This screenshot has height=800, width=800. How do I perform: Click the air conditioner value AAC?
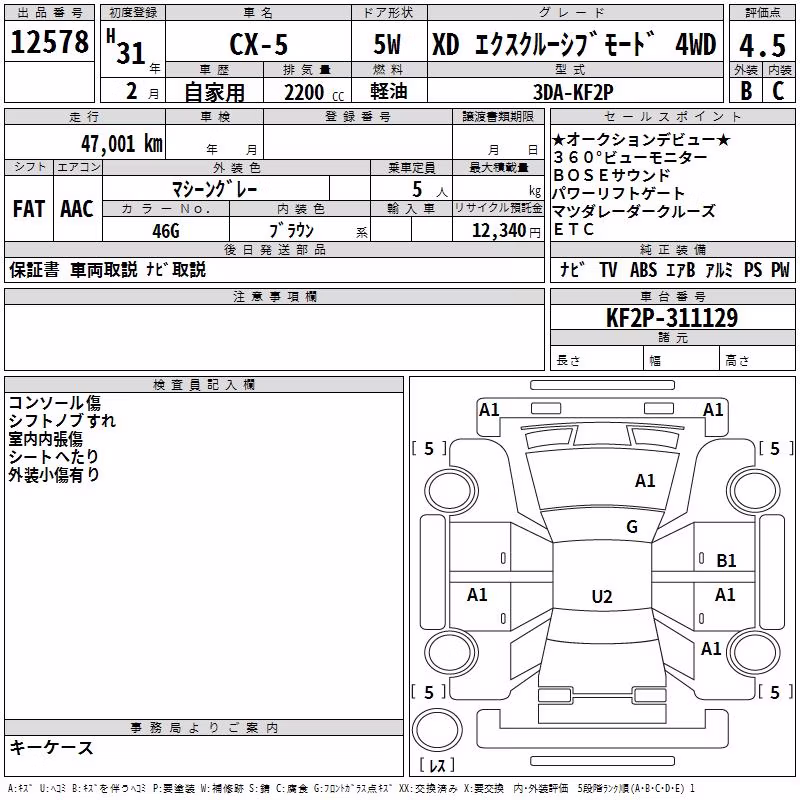tap(77, 209)
